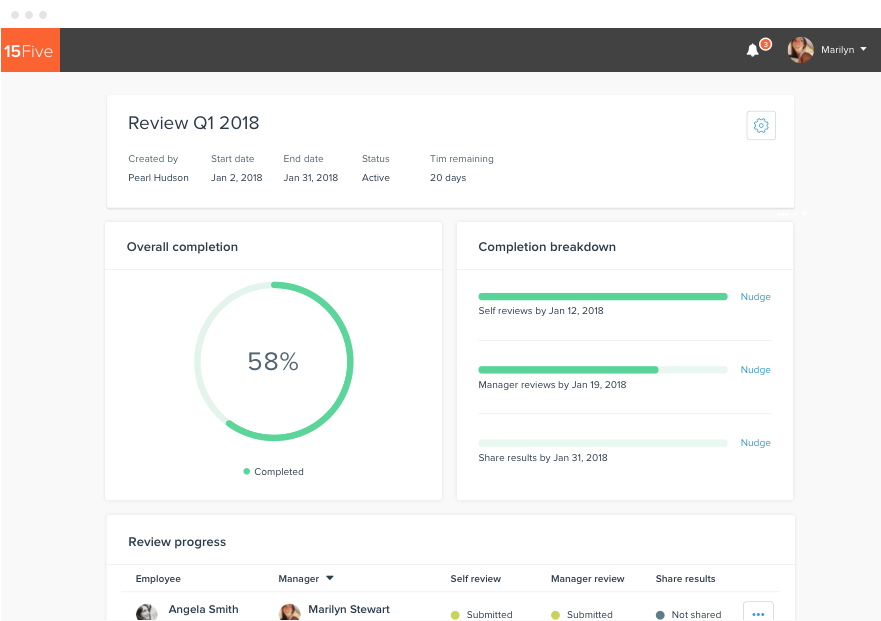This screenshot has height=621, width=881.
Task: Click Angela Smith's avatar photo
Action: click(x=147, y=612)
